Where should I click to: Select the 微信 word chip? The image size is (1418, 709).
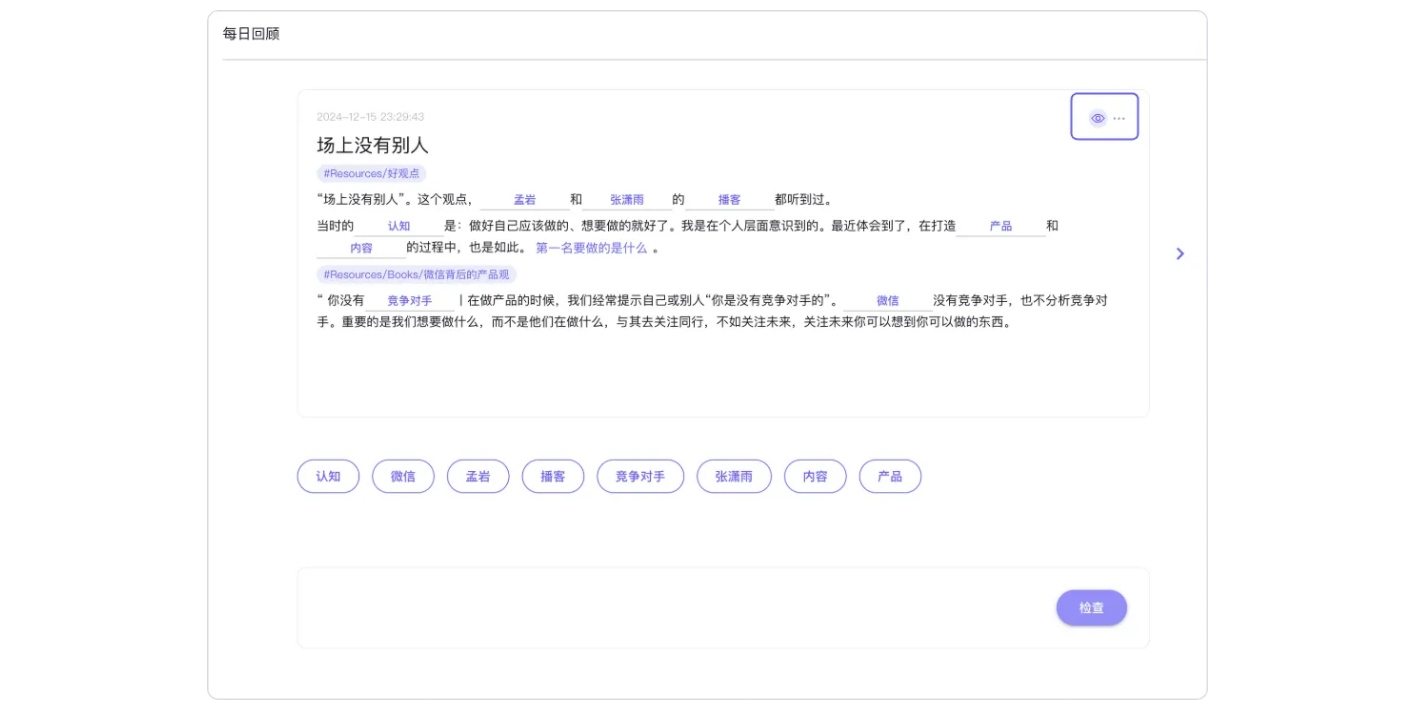click(403, 476)
